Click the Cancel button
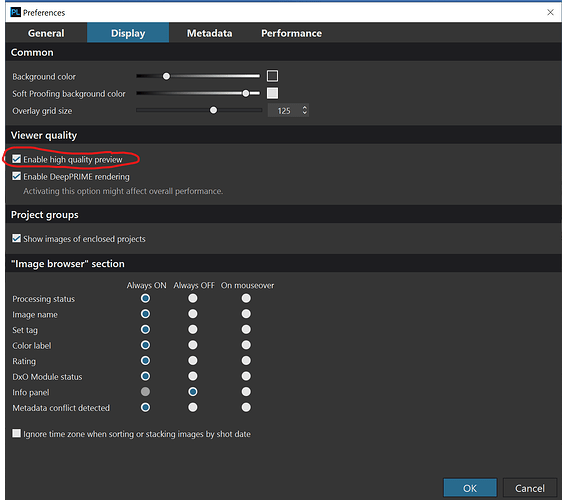Screen dimensions: 562x500 coord(529,488)
